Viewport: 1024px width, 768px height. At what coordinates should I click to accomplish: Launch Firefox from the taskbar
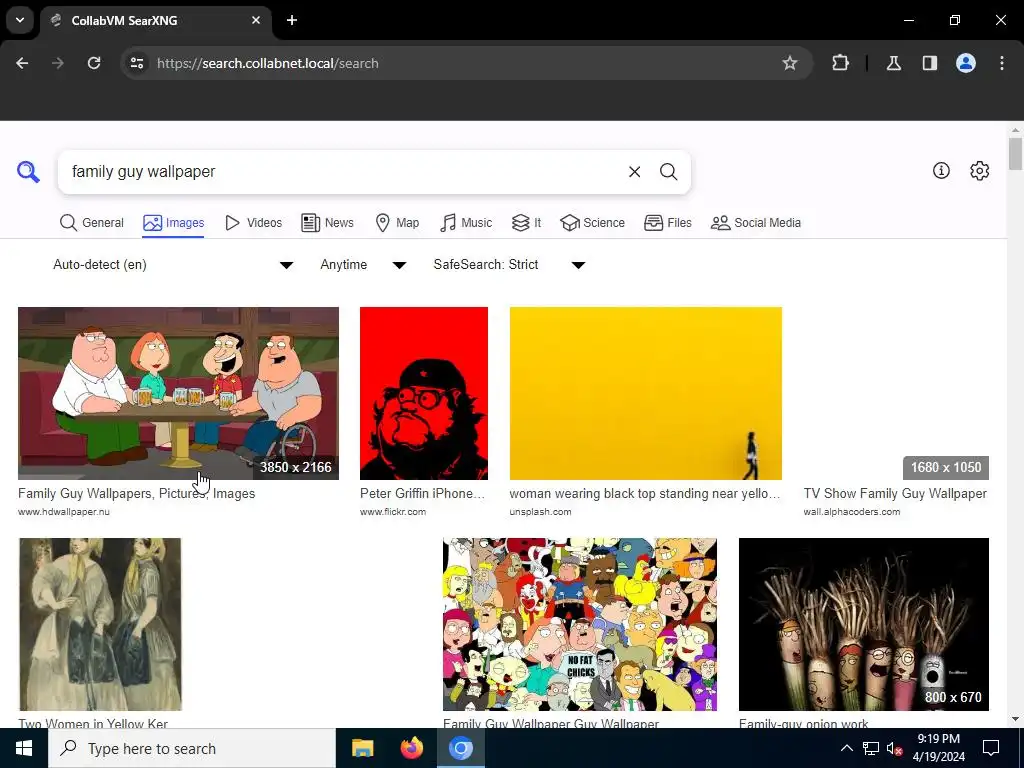[x=411, y=748]
